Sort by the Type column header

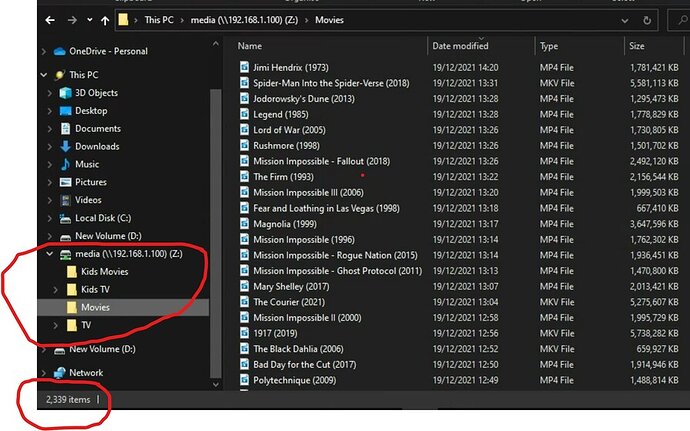549,46
